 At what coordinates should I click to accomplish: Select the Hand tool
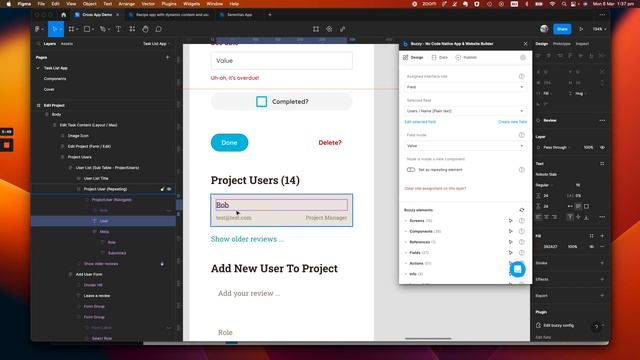[145, 29]
